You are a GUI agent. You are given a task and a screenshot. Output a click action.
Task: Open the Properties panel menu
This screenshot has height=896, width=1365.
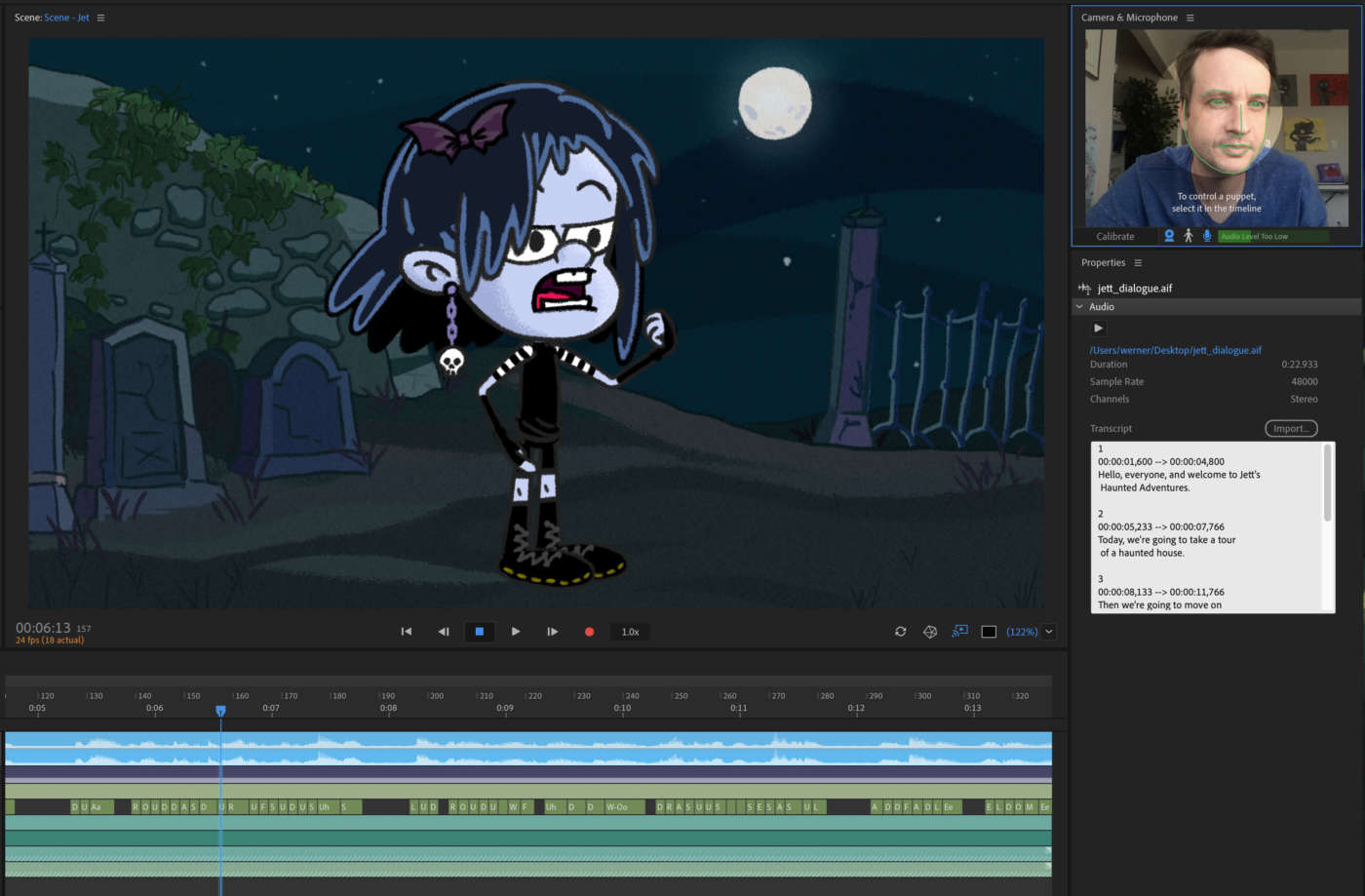[1140, 262]
